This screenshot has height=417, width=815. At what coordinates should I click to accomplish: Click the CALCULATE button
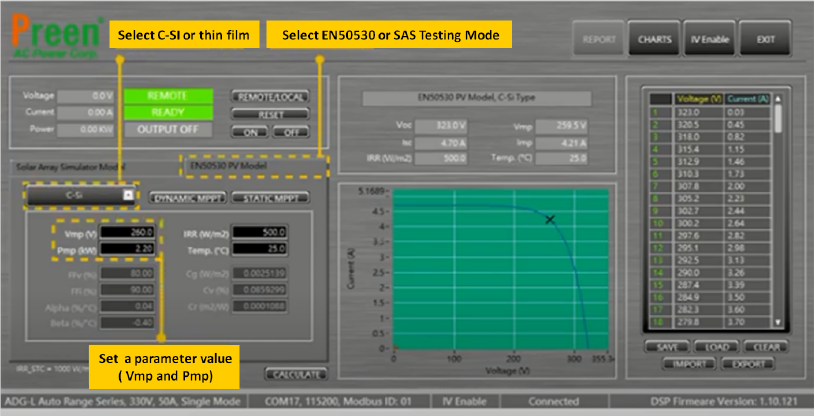pos(296,374)
